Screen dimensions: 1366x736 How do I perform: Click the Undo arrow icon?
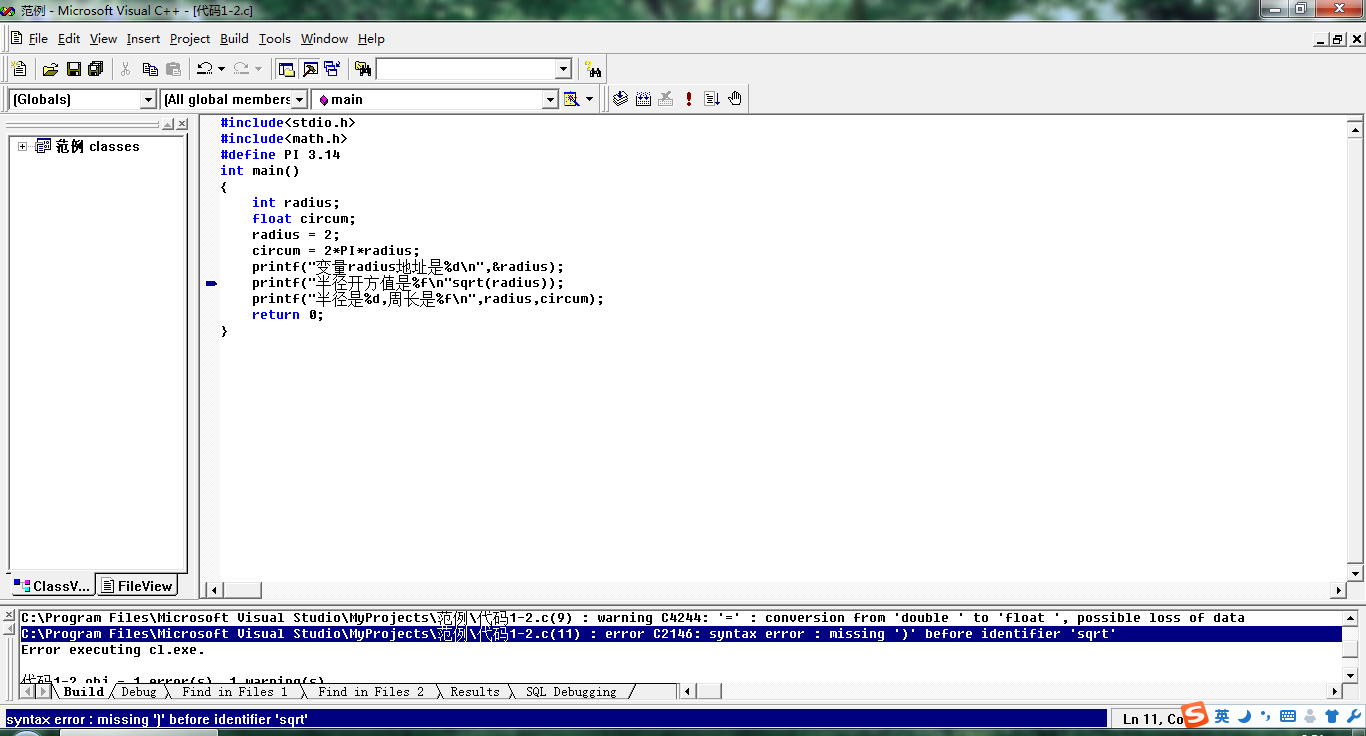(204, 69)
